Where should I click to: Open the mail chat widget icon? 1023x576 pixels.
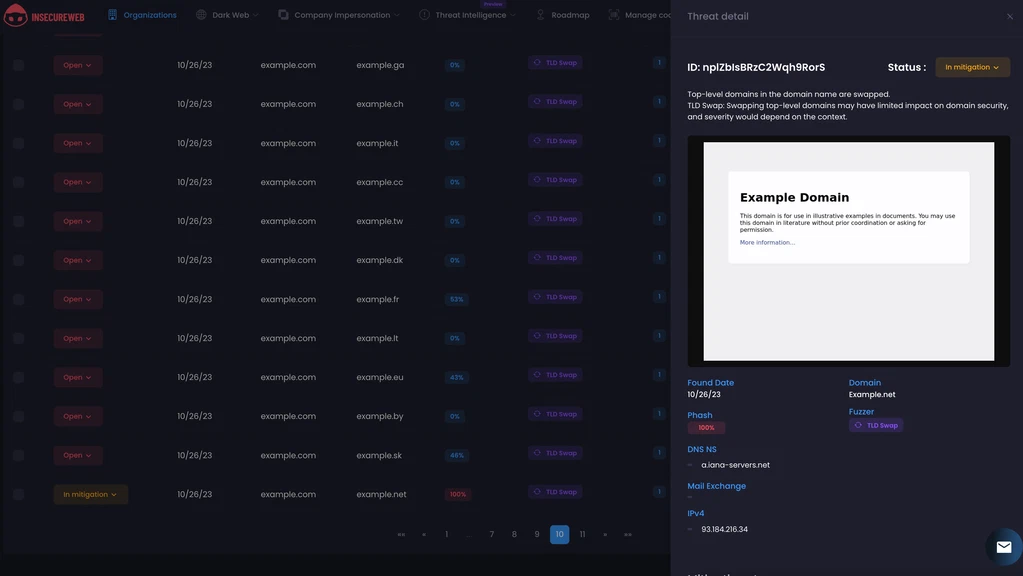(x=1003, y=547)
